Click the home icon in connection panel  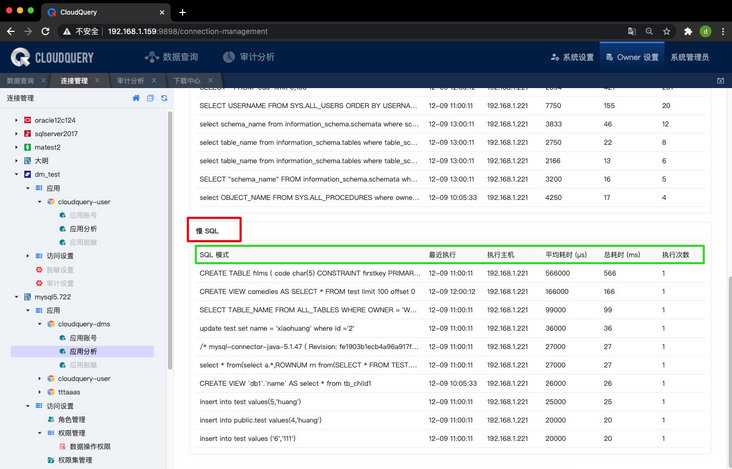(137, 98)
